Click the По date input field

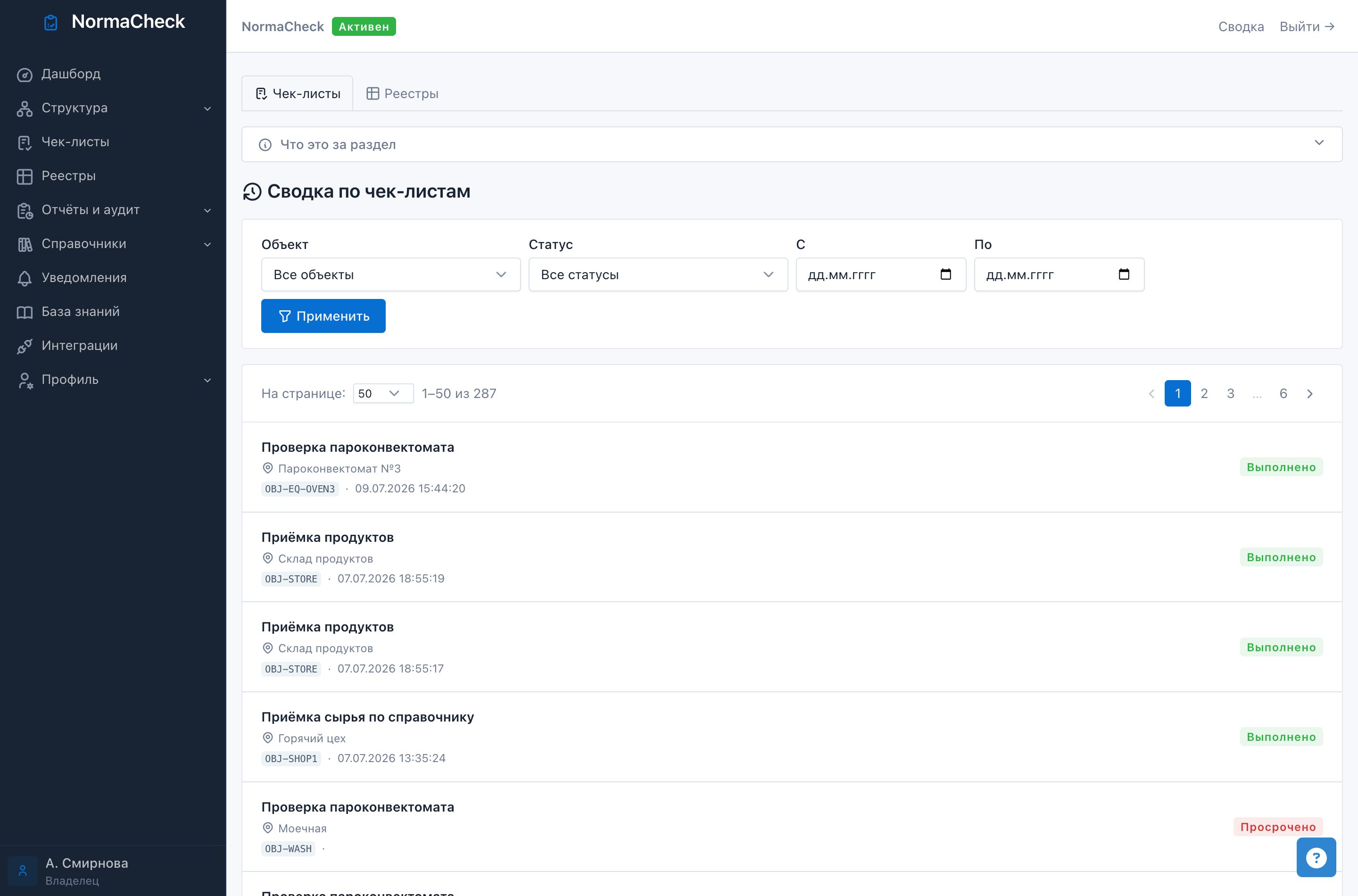point(1059,274)
